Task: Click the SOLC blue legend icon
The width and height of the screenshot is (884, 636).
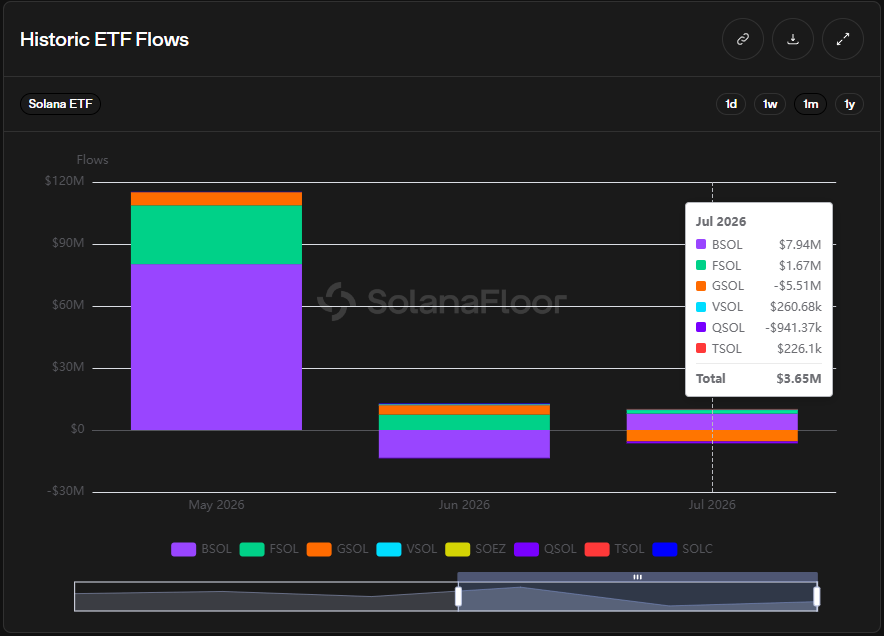Action: tap(665, 549)
